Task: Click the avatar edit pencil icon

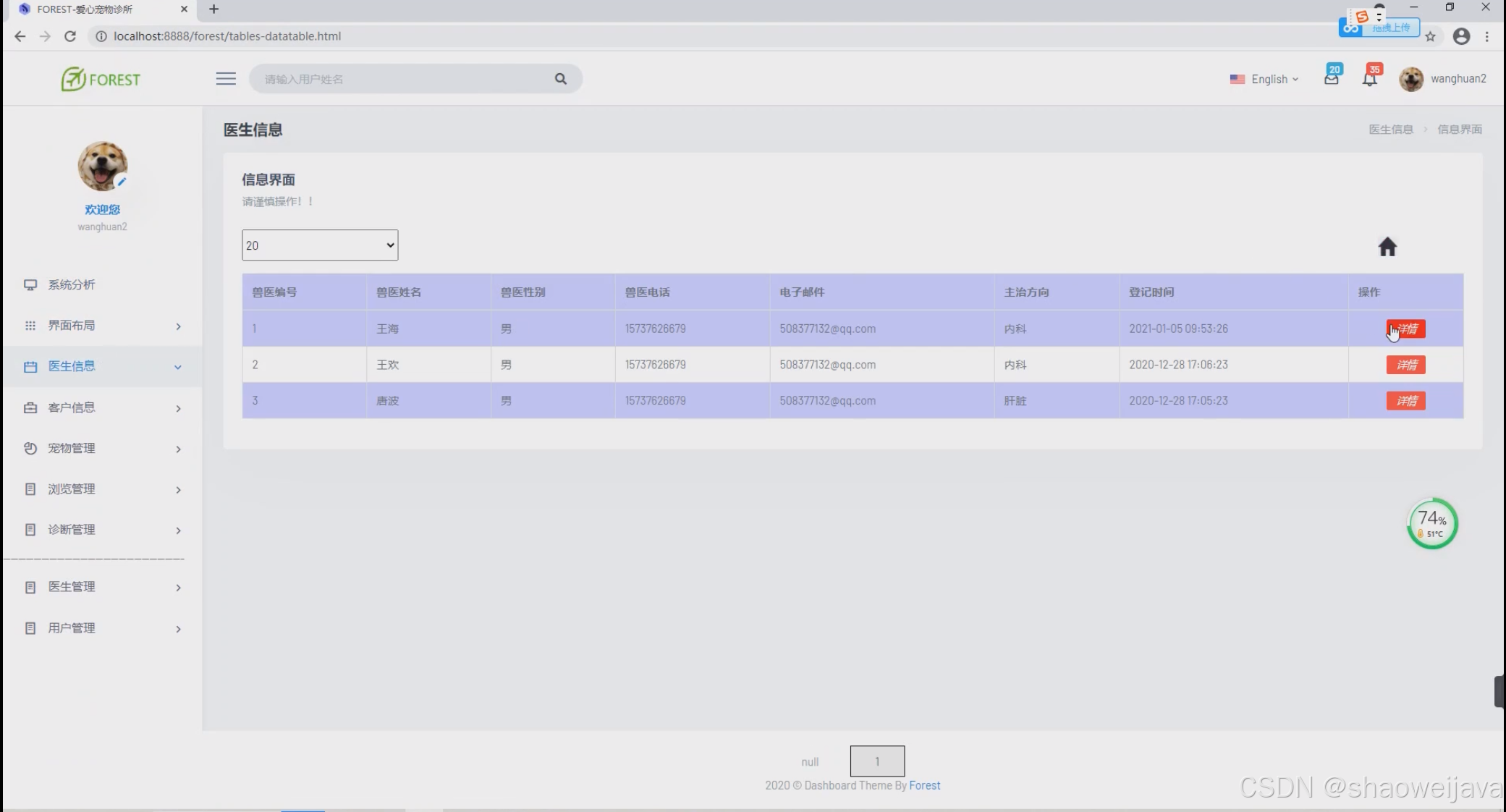Action: point(122,182)
